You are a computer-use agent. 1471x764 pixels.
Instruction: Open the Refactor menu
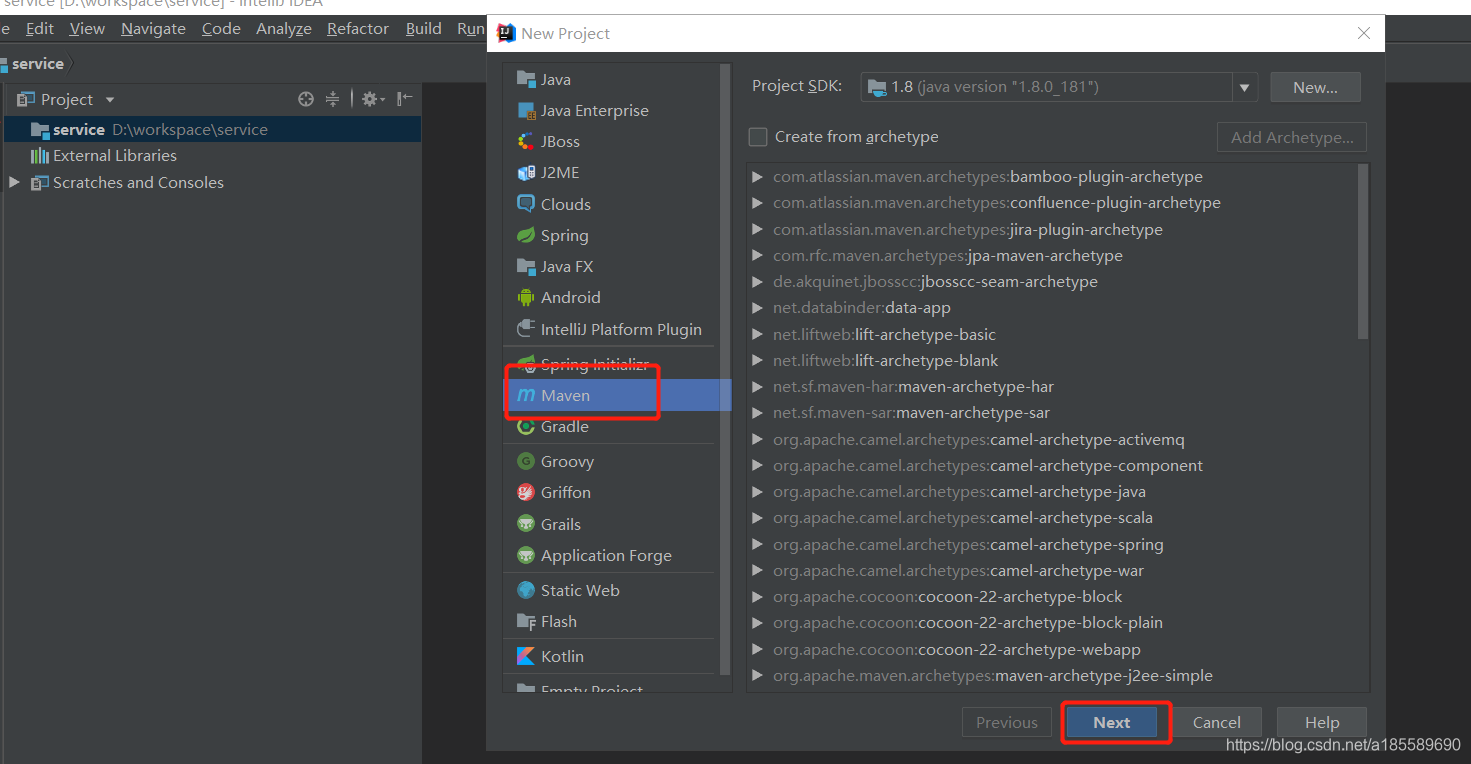[358, 28]
